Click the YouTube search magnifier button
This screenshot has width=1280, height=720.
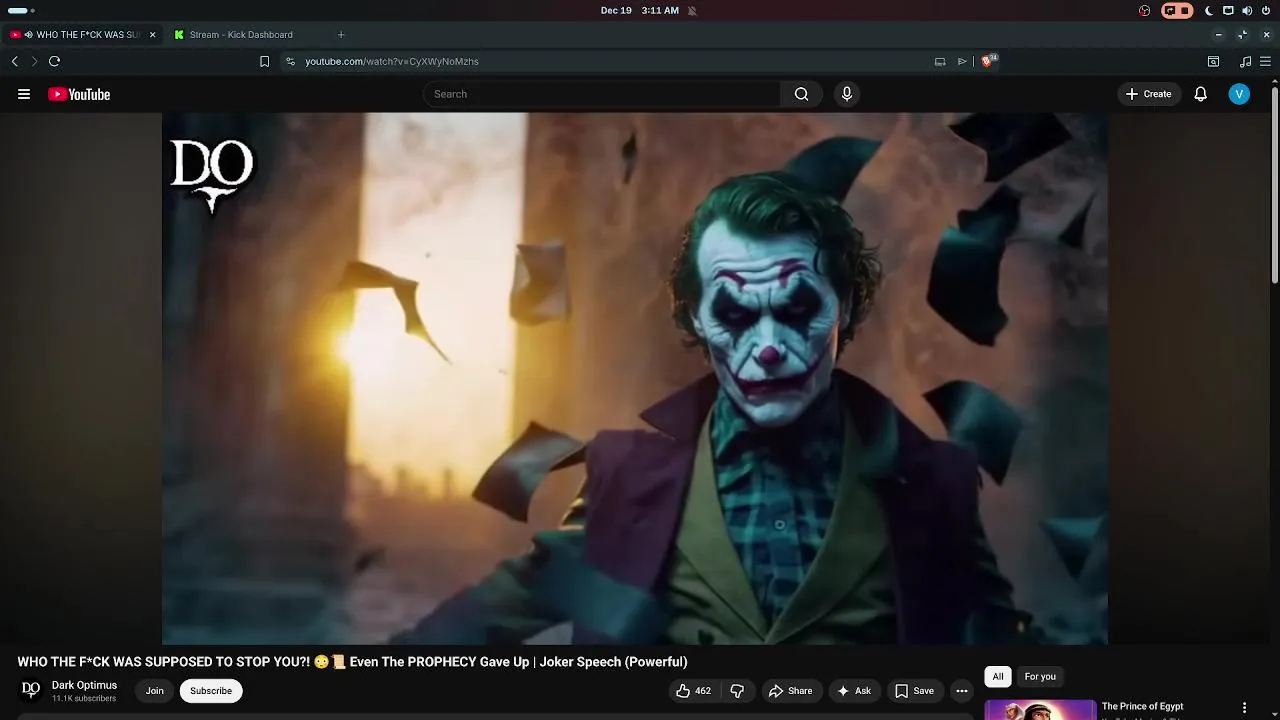[801, 94]
